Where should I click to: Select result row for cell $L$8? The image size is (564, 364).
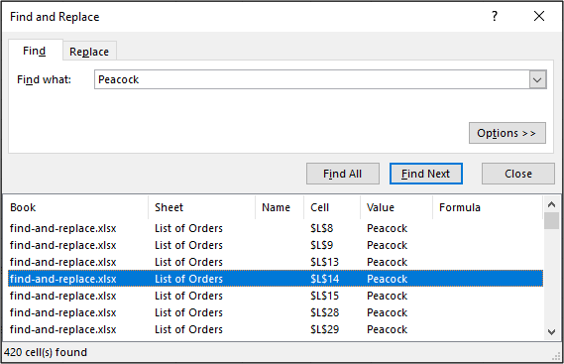pyautogui.click(x=276, y=228)
